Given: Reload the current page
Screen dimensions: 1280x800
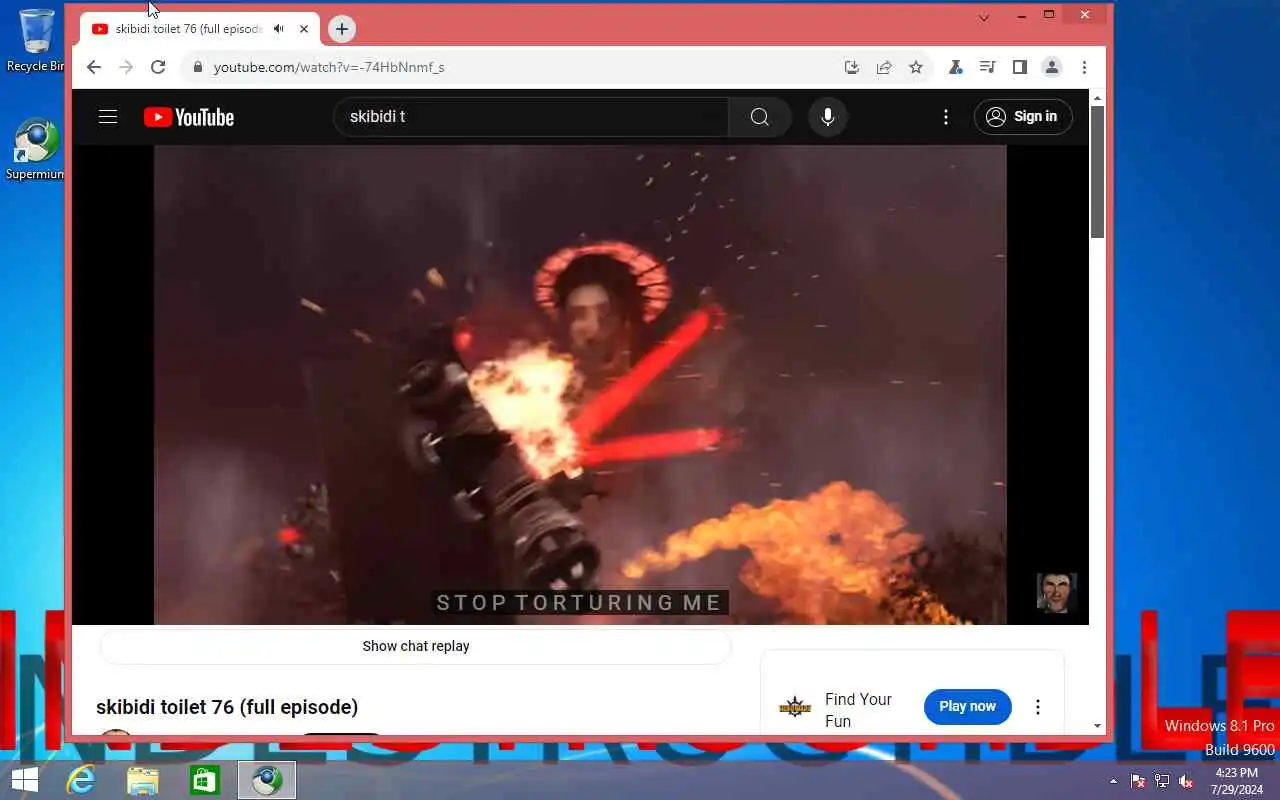Looking at the screenshot, I should (158, 67).
